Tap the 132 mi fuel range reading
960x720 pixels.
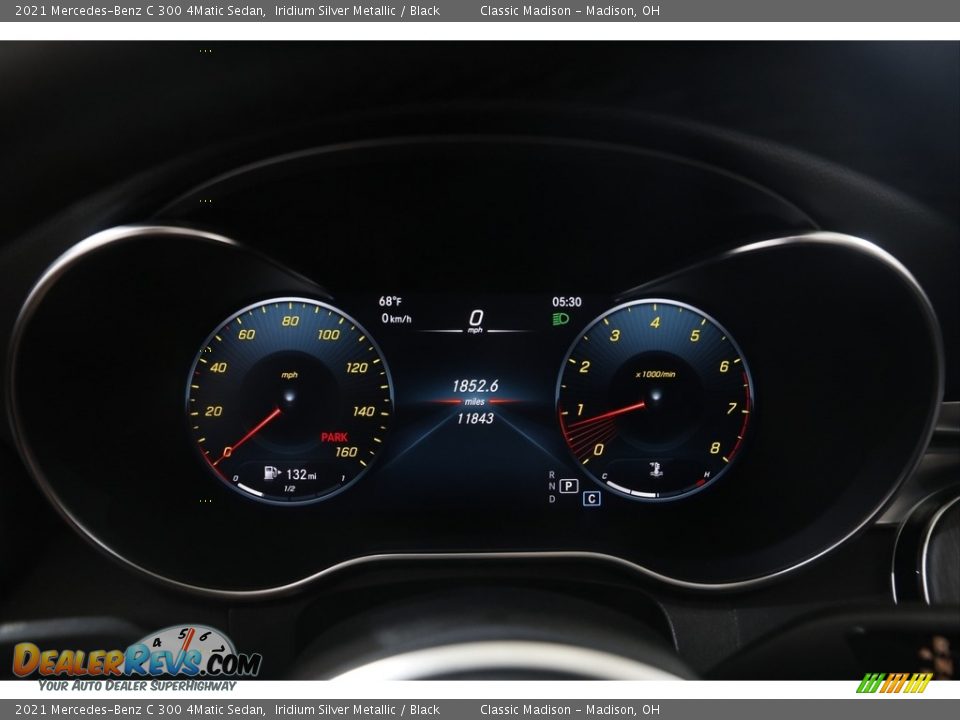pos(301,474)
